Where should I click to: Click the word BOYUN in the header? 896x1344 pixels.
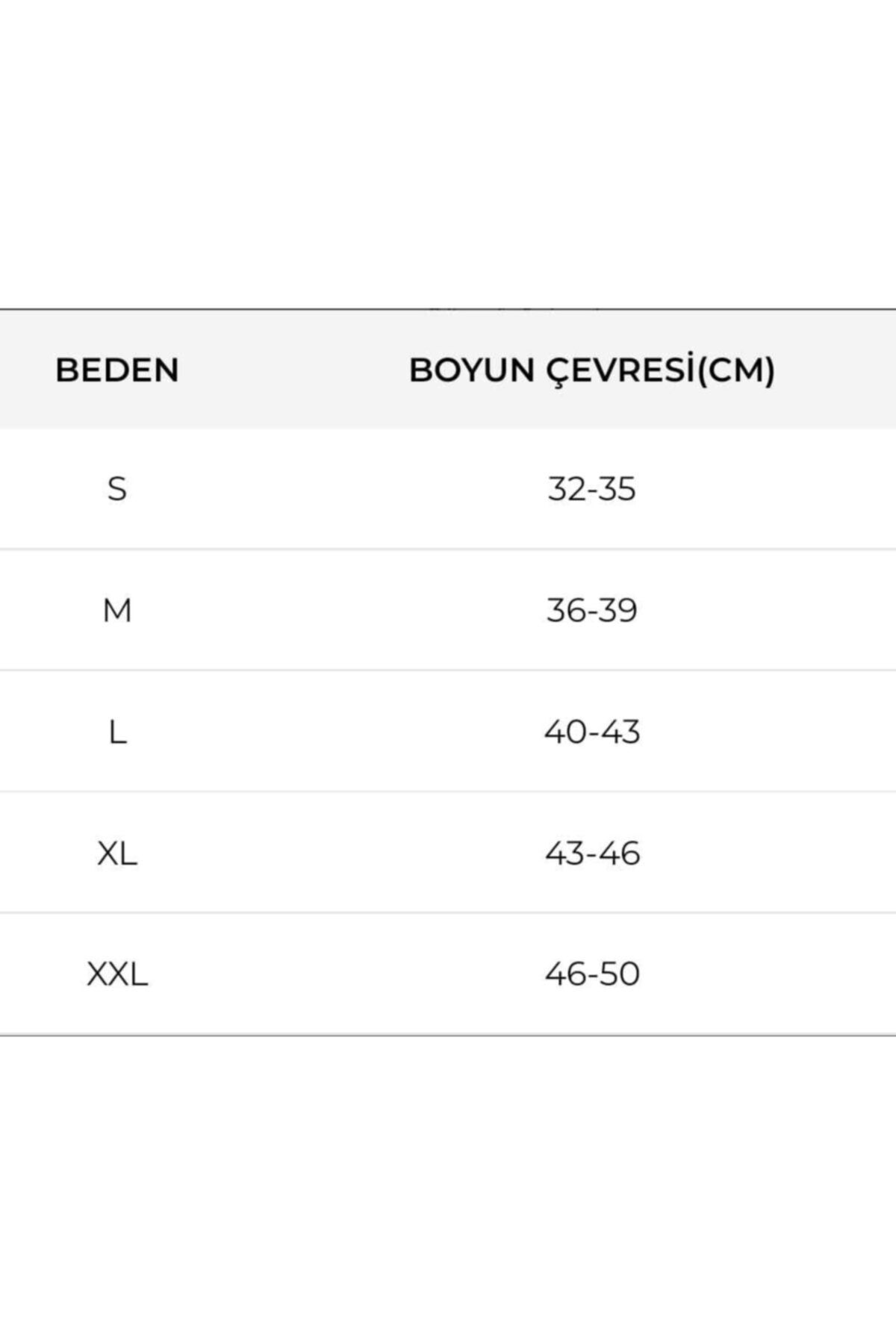tap(472, 370)
